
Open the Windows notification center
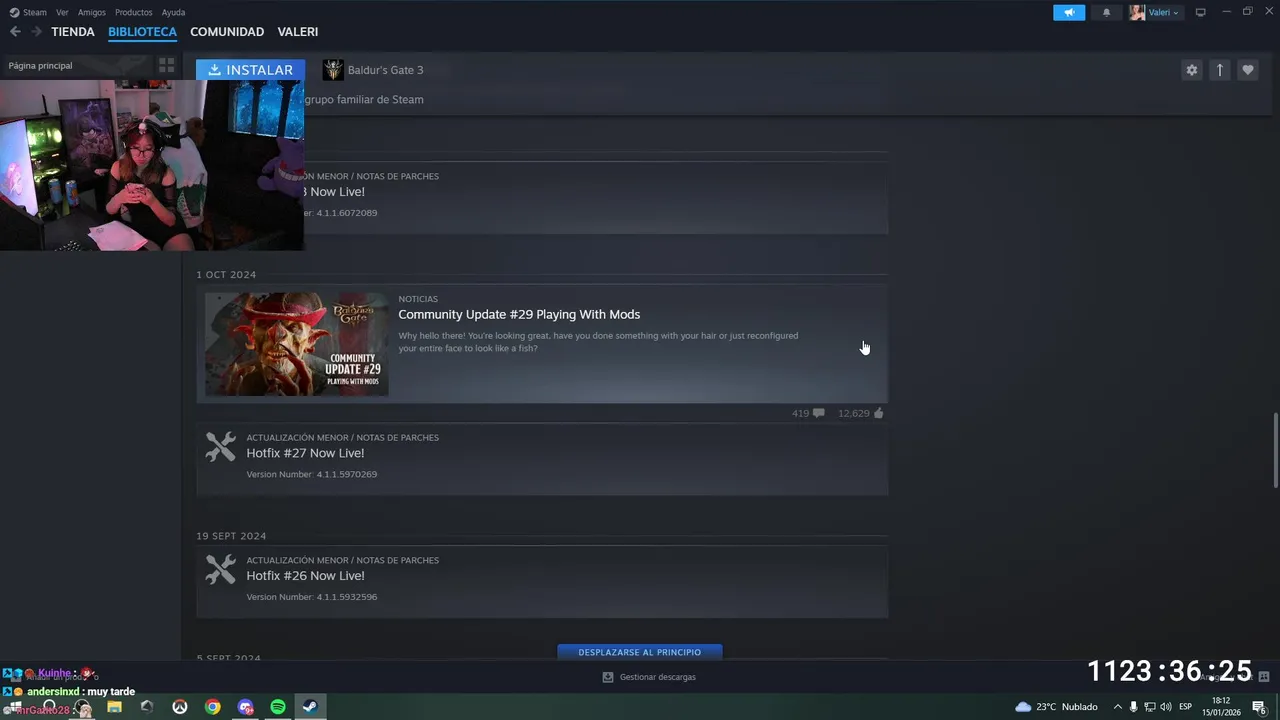point(1259,707)
